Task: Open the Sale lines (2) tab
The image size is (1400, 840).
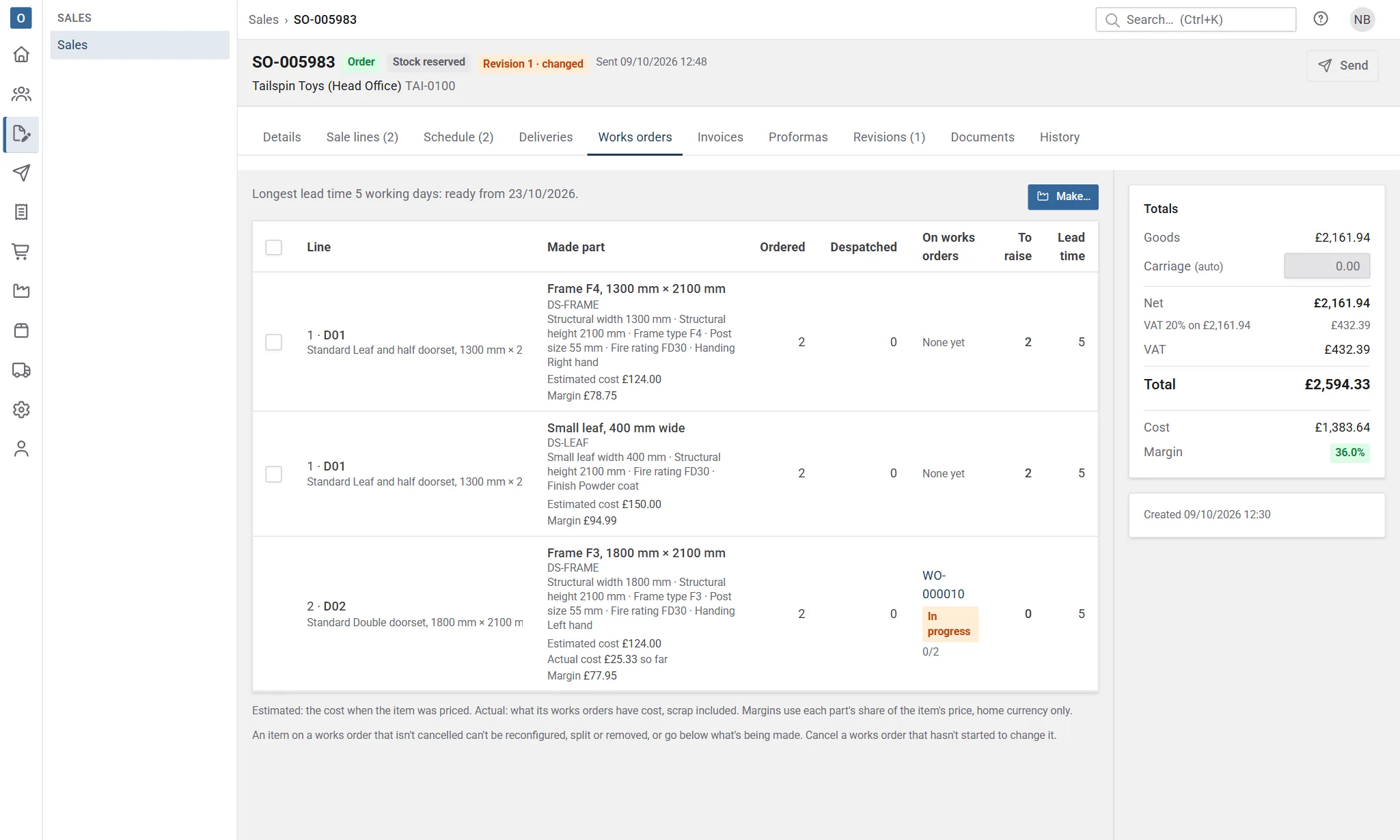Action: (x=362, y=137)
